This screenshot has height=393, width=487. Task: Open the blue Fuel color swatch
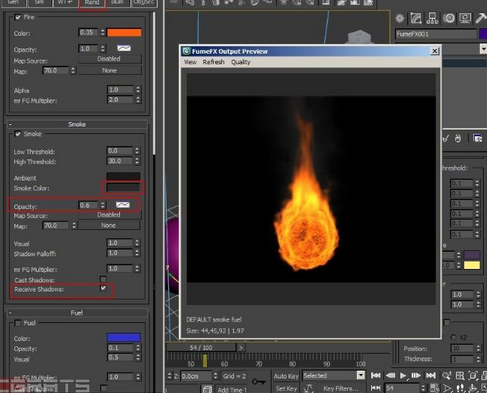coord(124,337)
